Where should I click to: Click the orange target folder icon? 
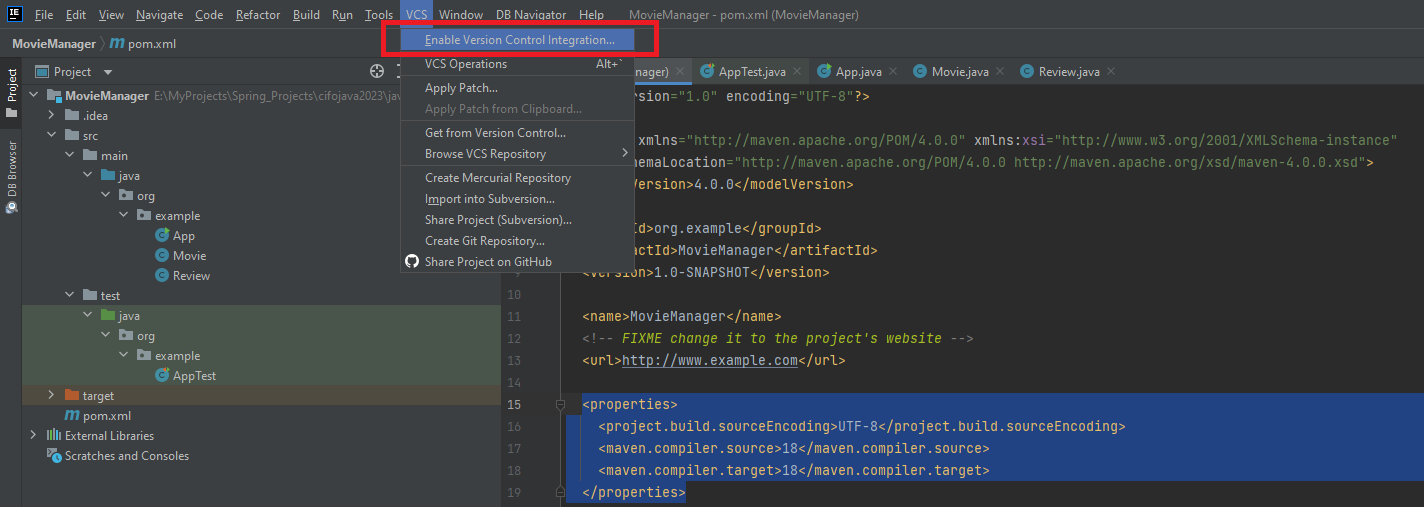click(x=72, y=396)
